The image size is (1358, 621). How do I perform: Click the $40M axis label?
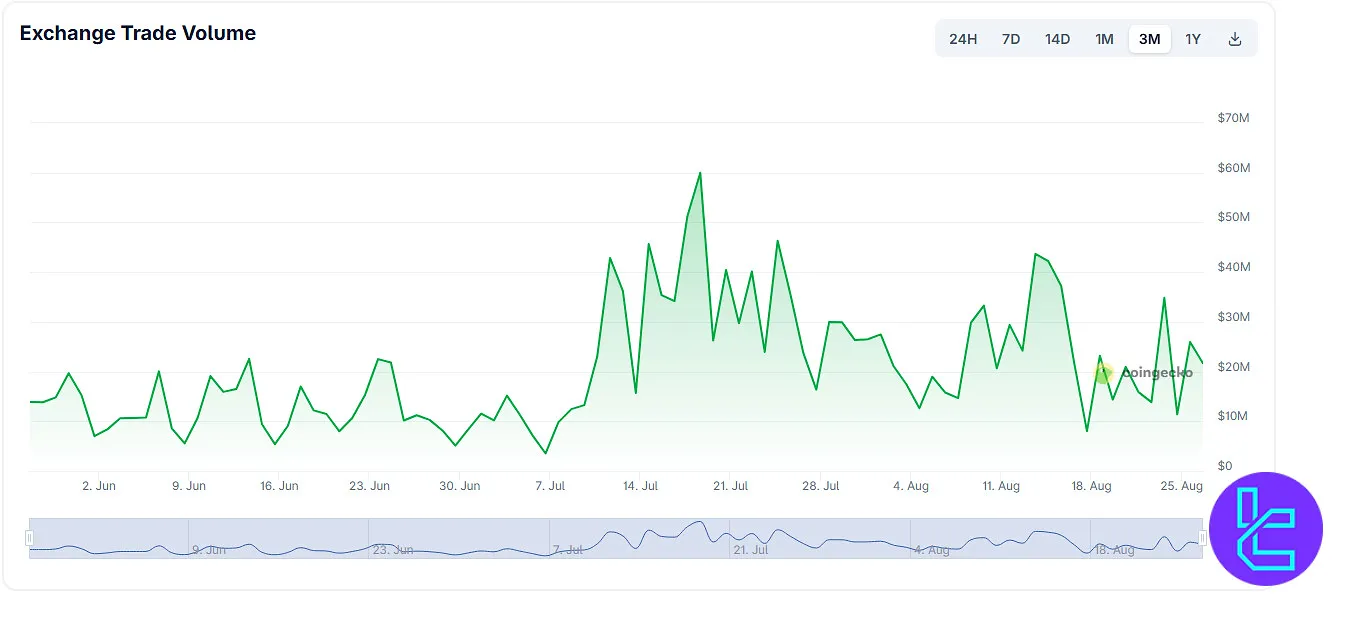1233,267
